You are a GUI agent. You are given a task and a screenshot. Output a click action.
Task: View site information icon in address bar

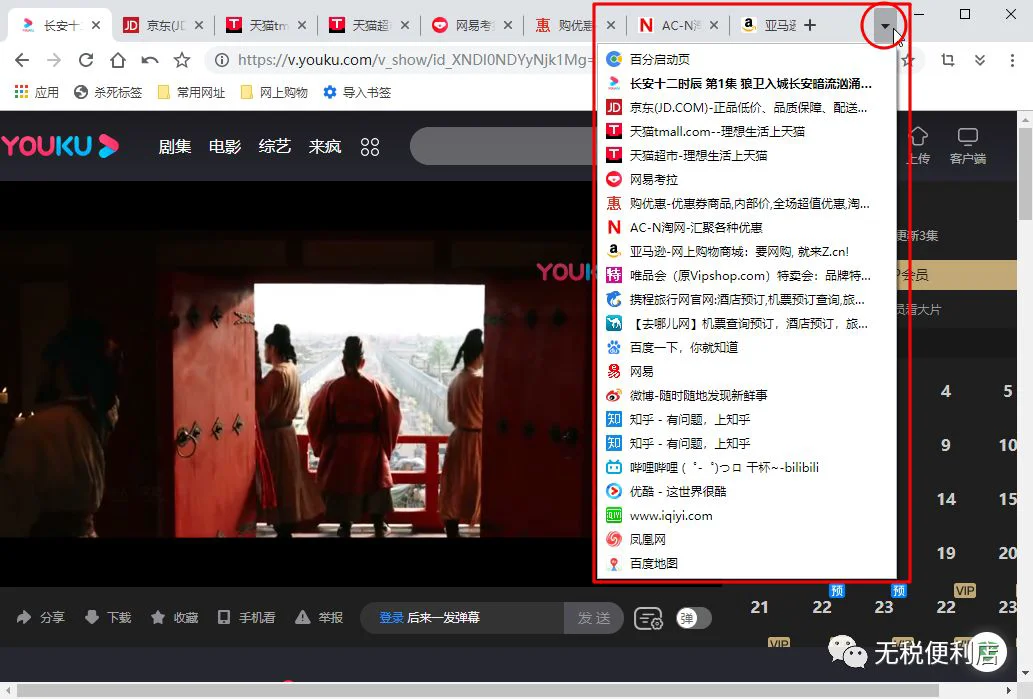pos(222,61)
